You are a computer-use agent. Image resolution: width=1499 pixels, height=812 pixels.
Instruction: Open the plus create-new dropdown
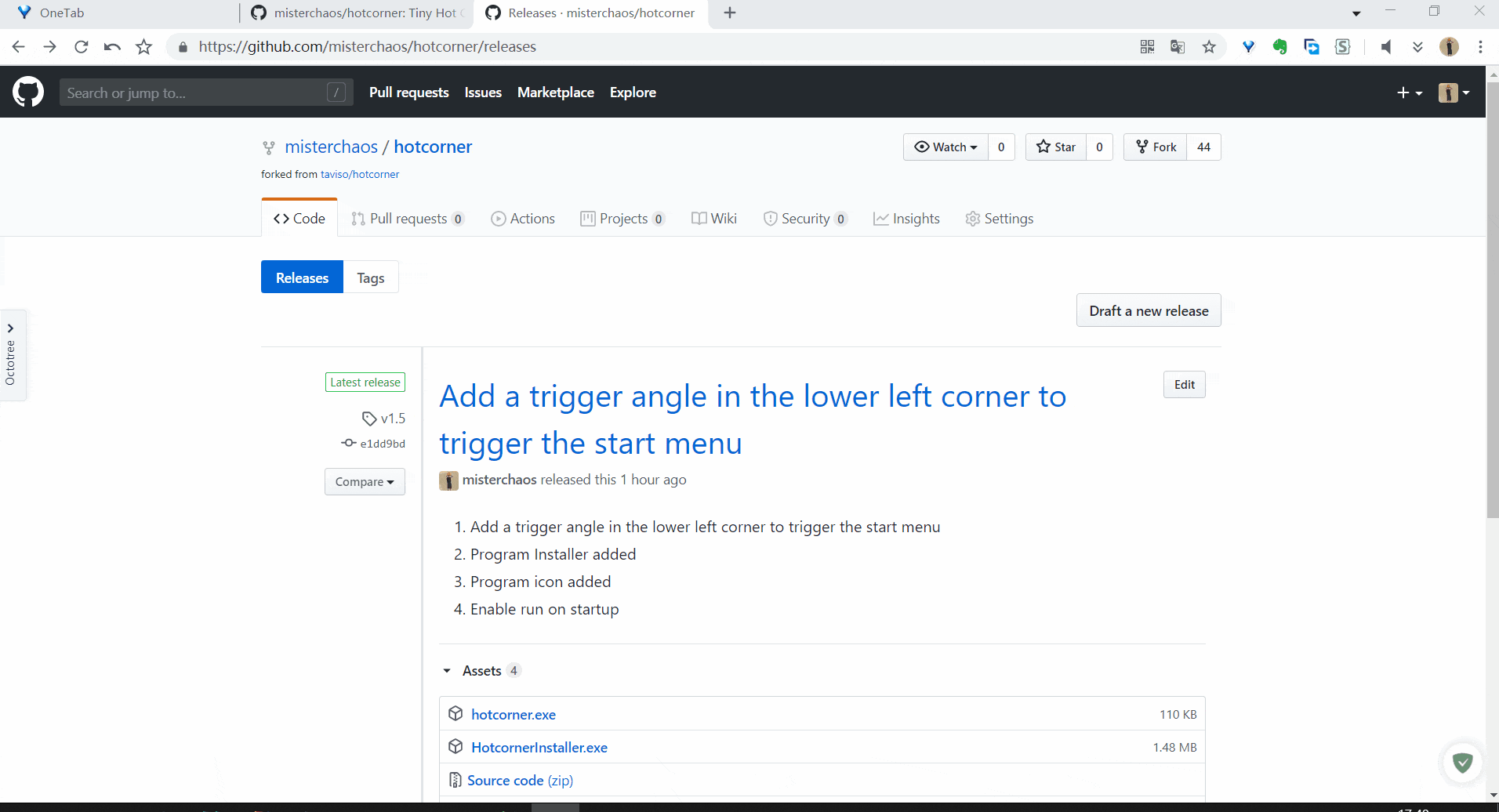tap(1409, 92)
